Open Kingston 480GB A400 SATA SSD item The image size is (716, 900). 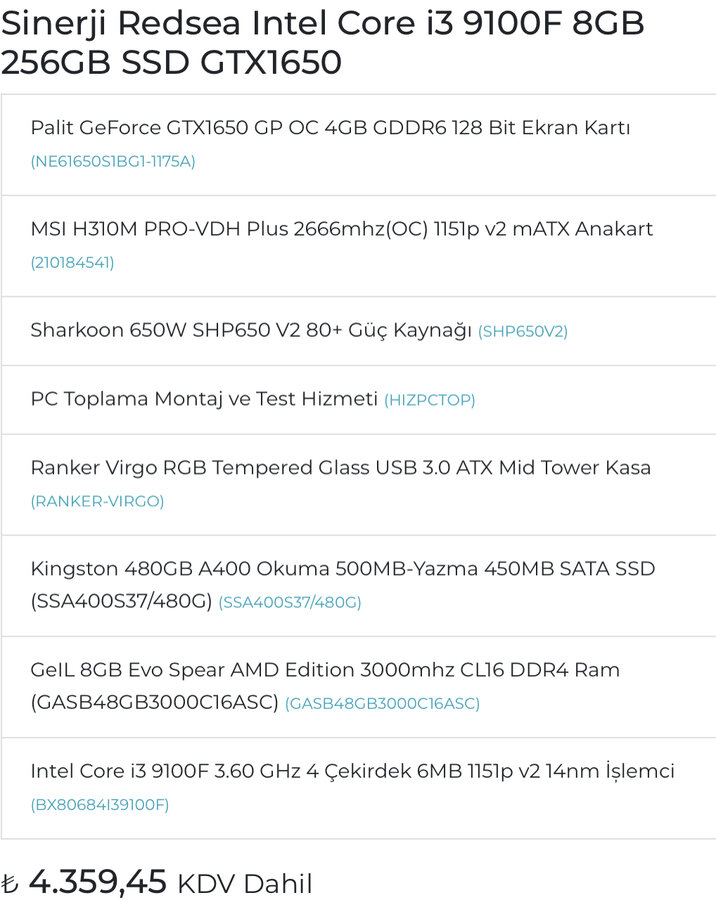(343, 584)
